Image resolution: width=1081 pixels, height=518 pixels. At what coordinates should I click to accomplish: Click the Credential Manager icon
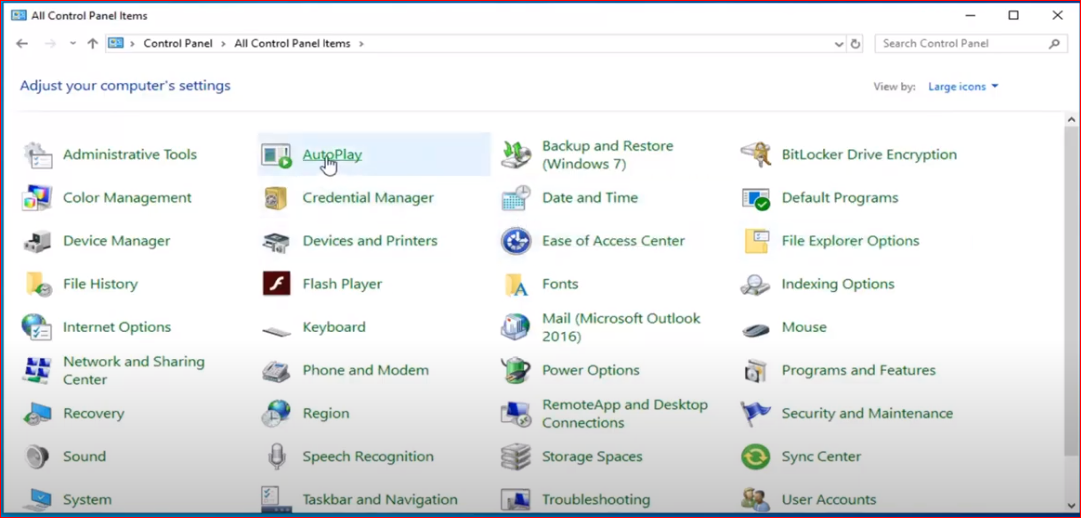[276, 198]
